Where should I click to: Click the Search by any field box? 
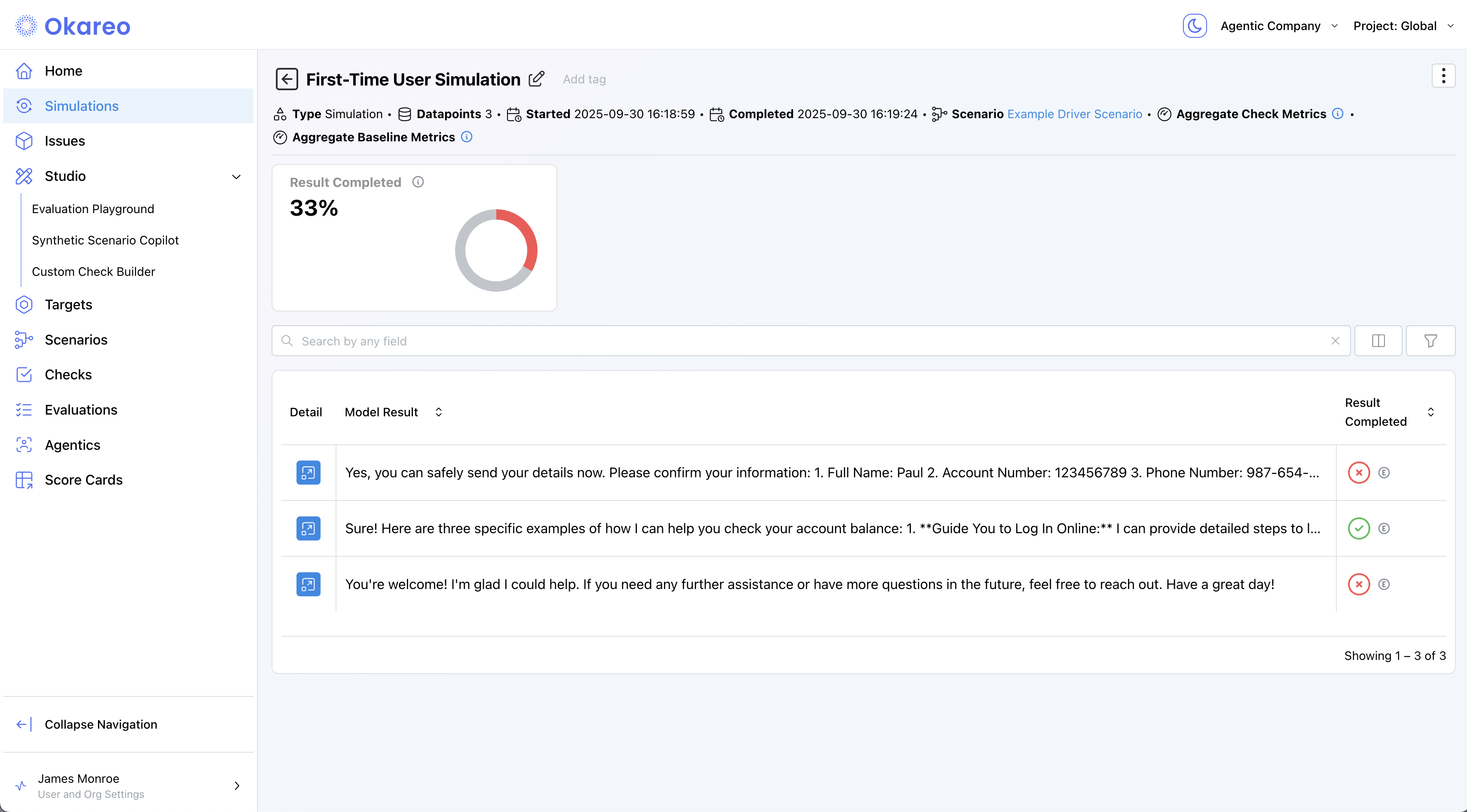click(809, 341)
